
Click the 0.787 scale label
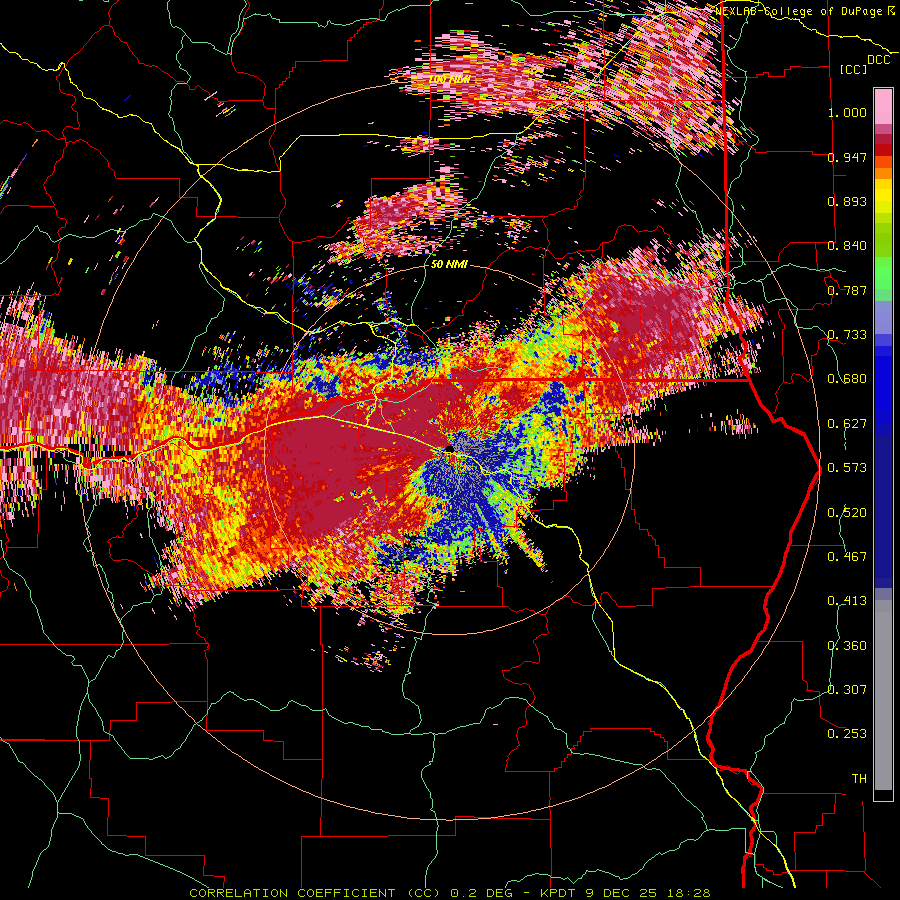pos(847,290)
